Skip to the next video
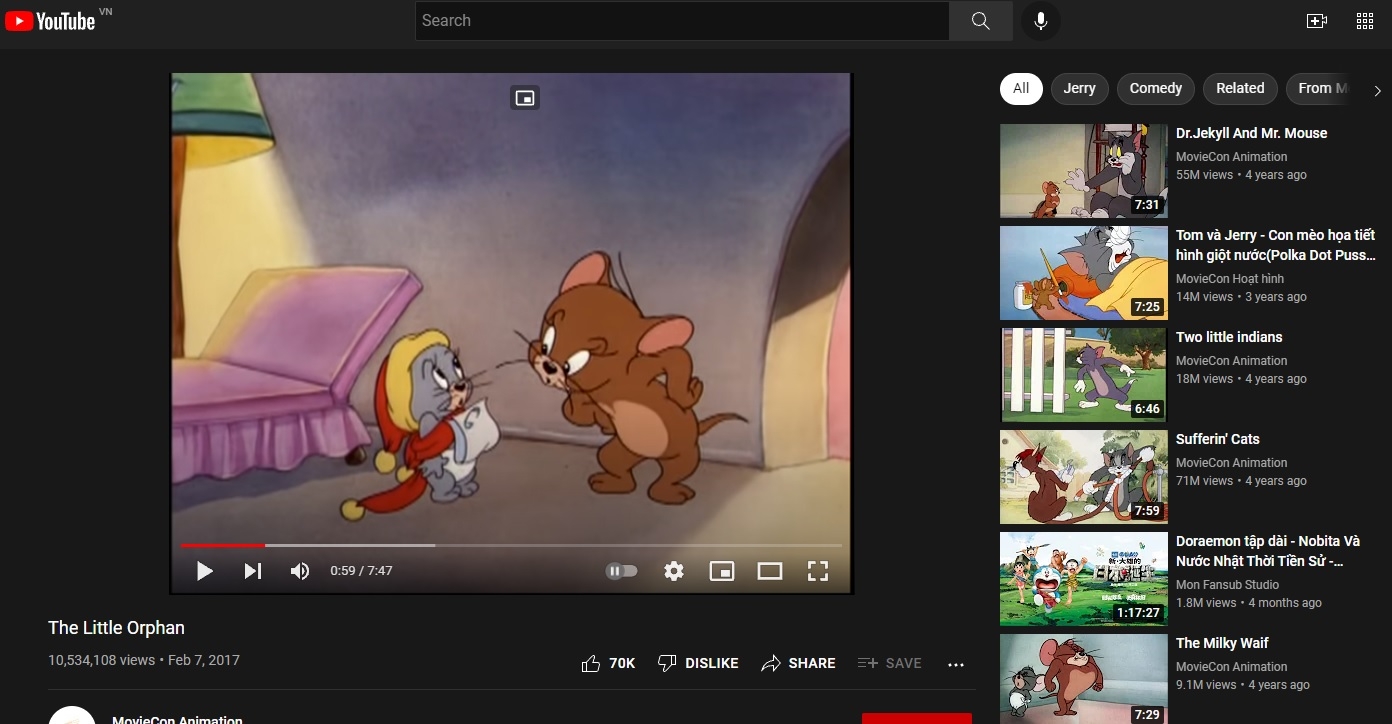 click(x=251, y=570)
